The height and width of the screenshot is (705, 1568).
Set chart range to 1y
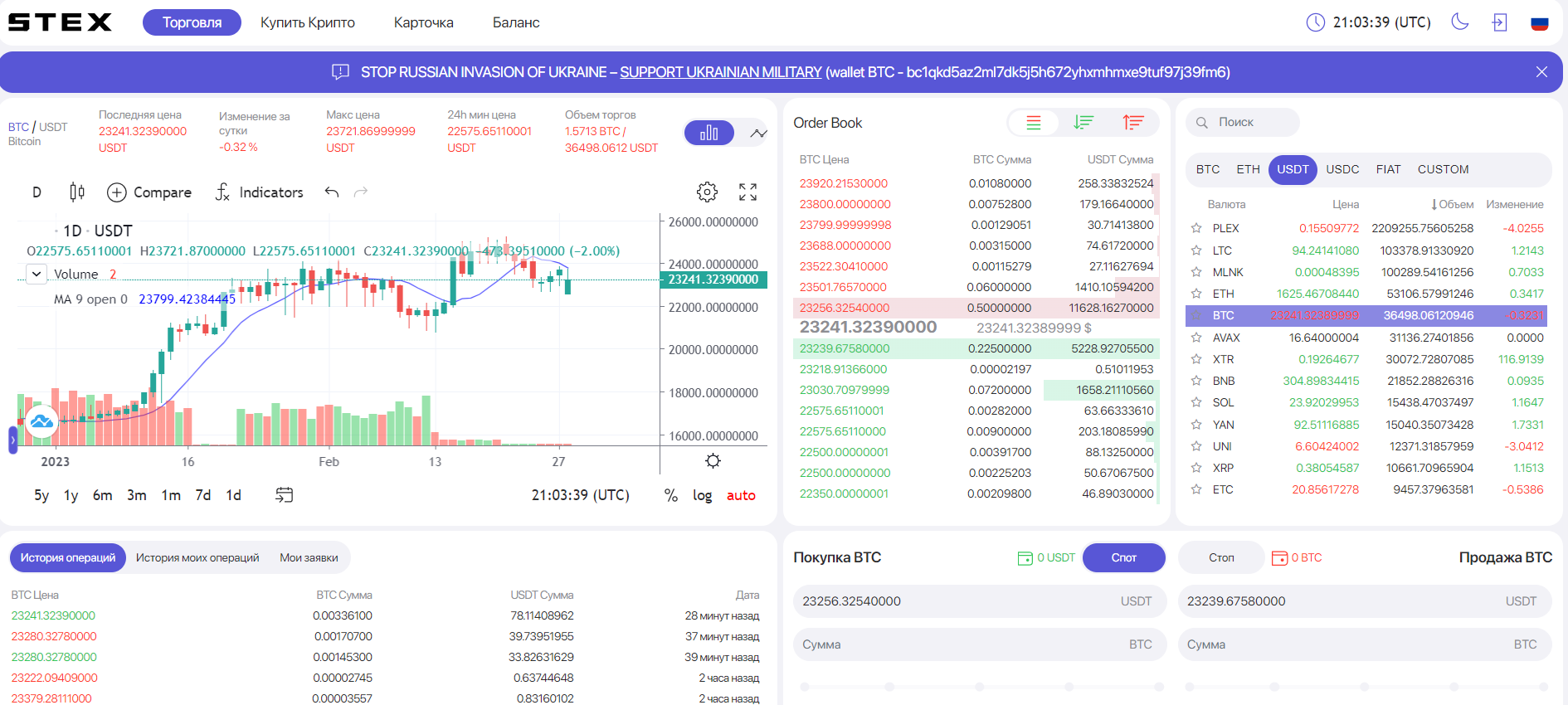coord(71,495)
